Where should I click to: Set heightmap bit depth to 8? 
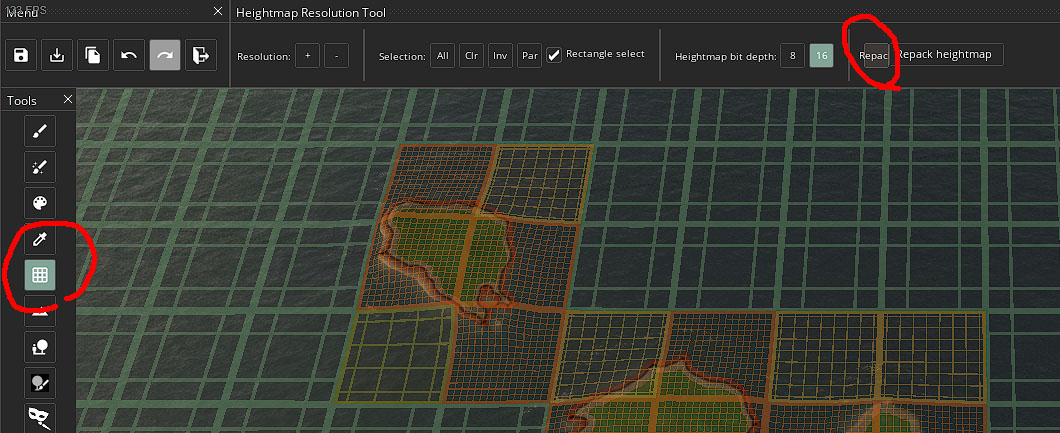(x=792, y=56)
